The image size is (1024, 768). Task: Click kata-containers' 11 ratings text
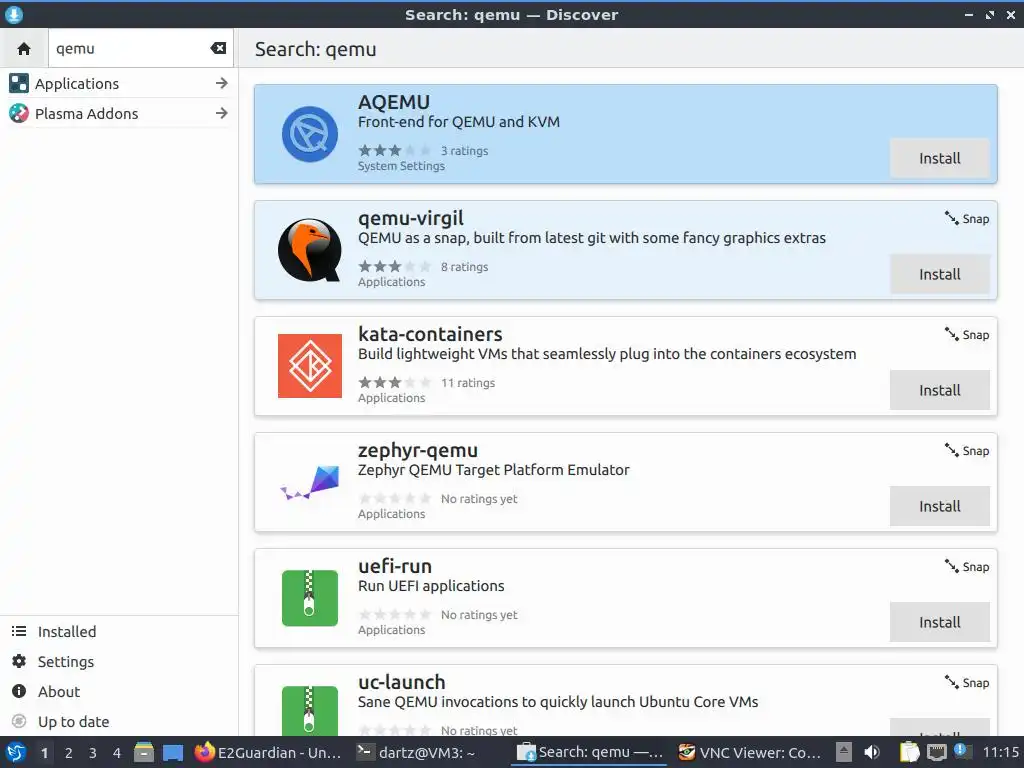(x=468, y=383)
